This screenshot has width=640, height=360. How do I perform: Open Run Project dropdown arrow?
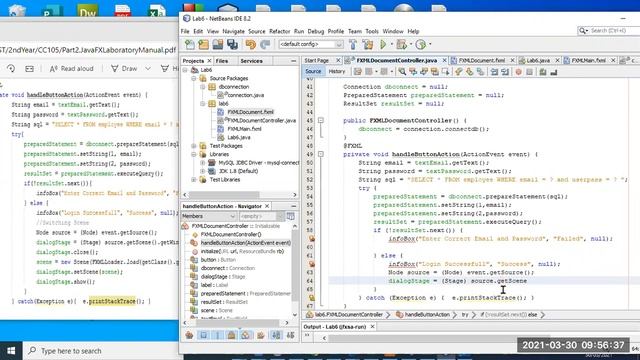point(391,44)
